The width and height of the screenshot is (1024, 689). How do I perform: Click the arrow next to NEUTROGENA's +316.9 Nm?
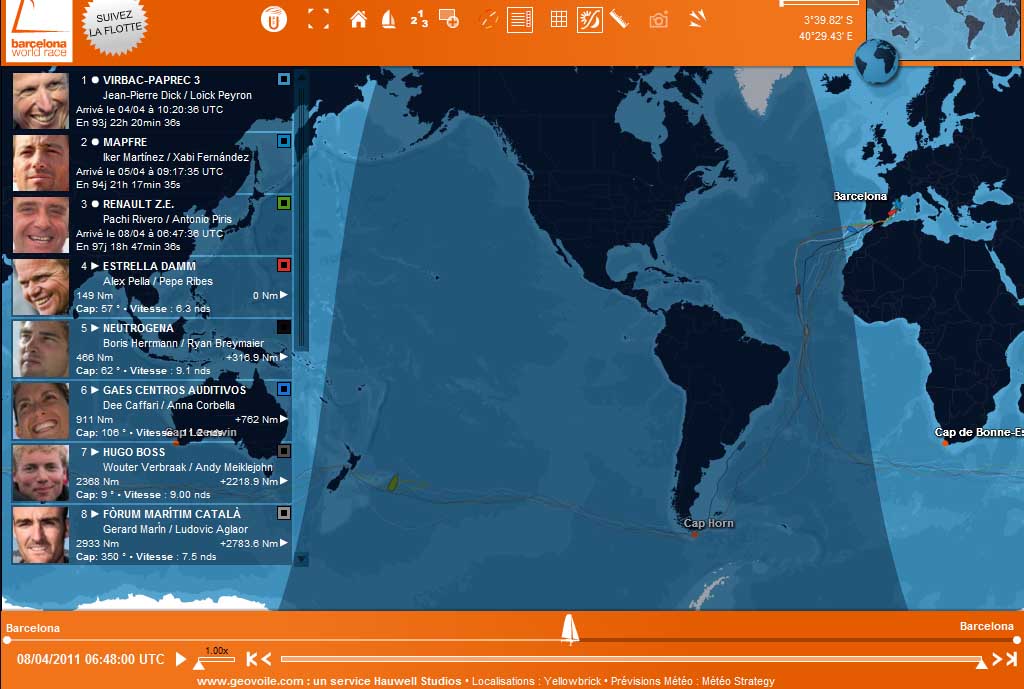click(x=284, y=357)
